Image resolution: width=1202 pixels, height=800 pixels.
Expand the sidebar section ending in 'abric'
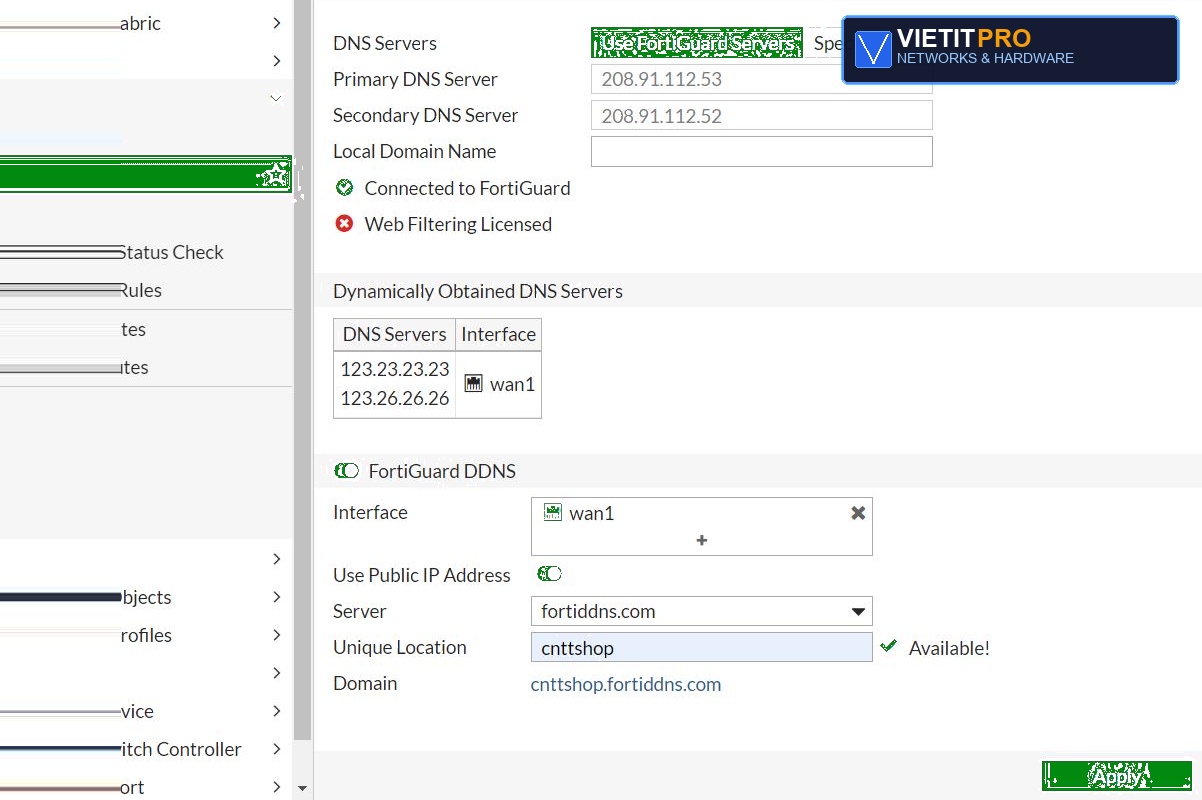(277, 23)
